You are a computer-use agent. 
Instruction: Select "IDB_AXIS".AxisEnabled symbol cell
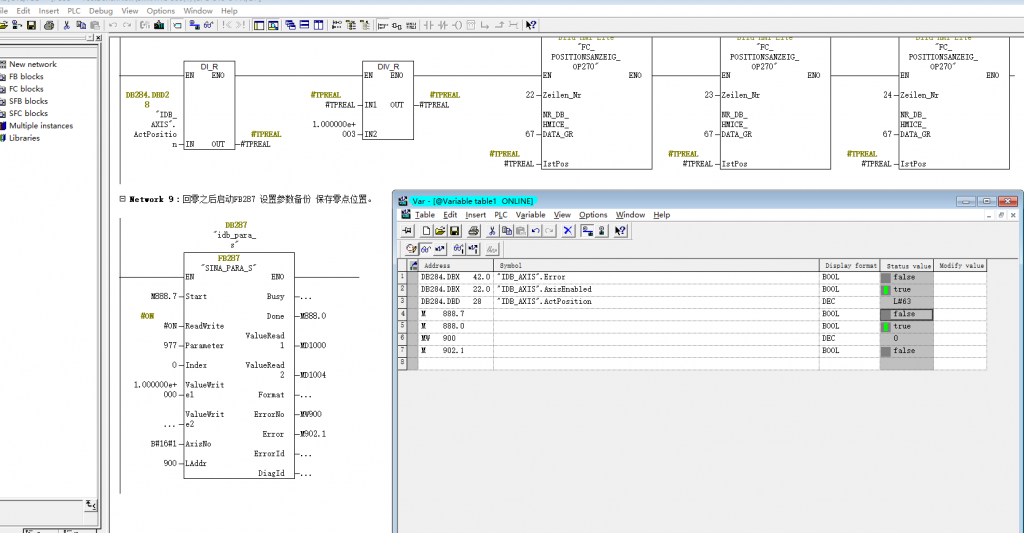click(x=656, y=289)
